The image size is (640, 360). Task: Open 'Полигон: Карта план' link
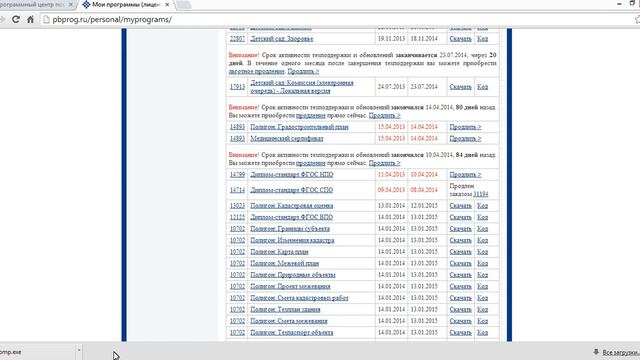pos(279,251)
